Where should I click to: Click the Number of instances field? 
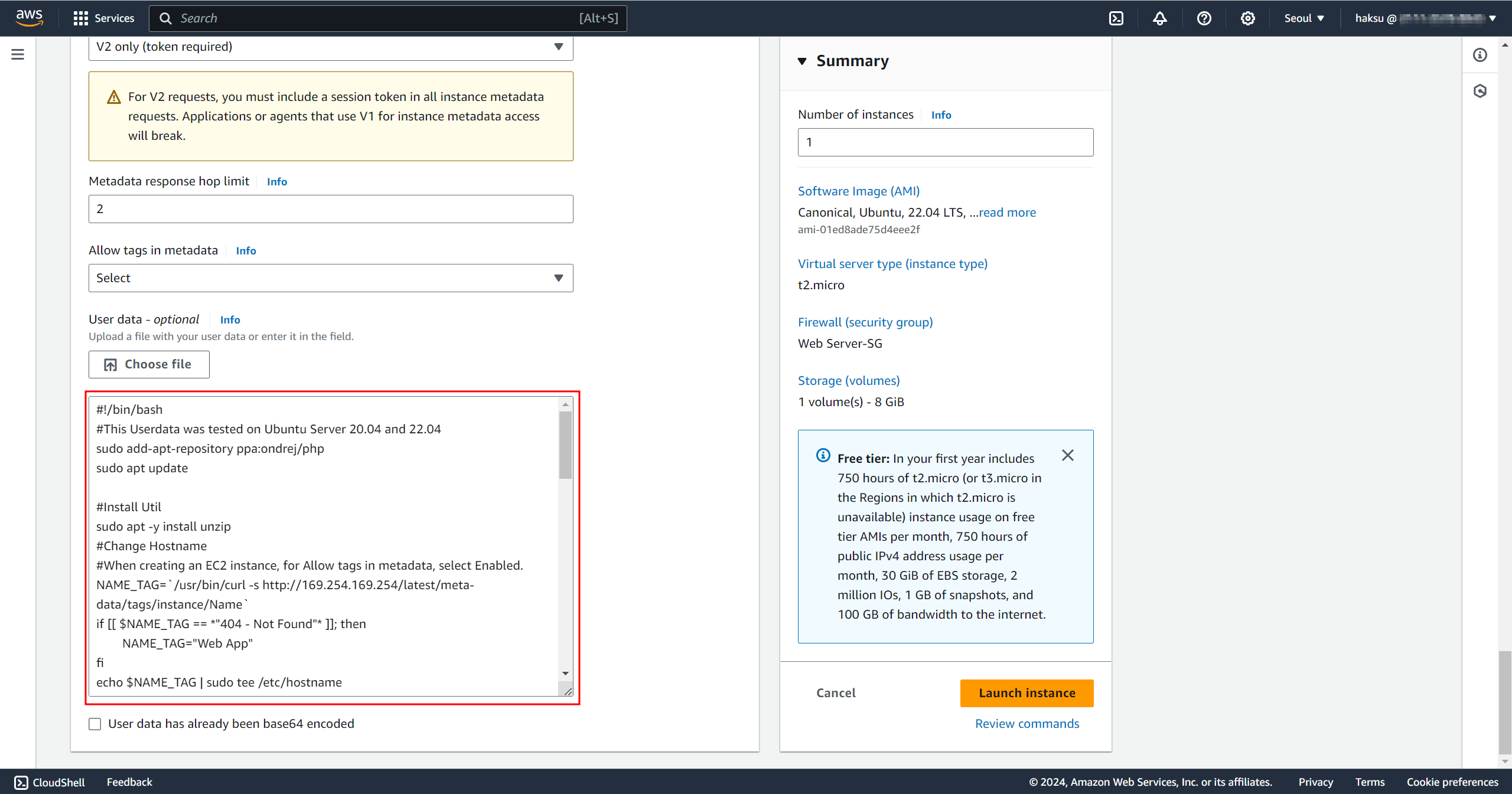[x=945, y=142]
